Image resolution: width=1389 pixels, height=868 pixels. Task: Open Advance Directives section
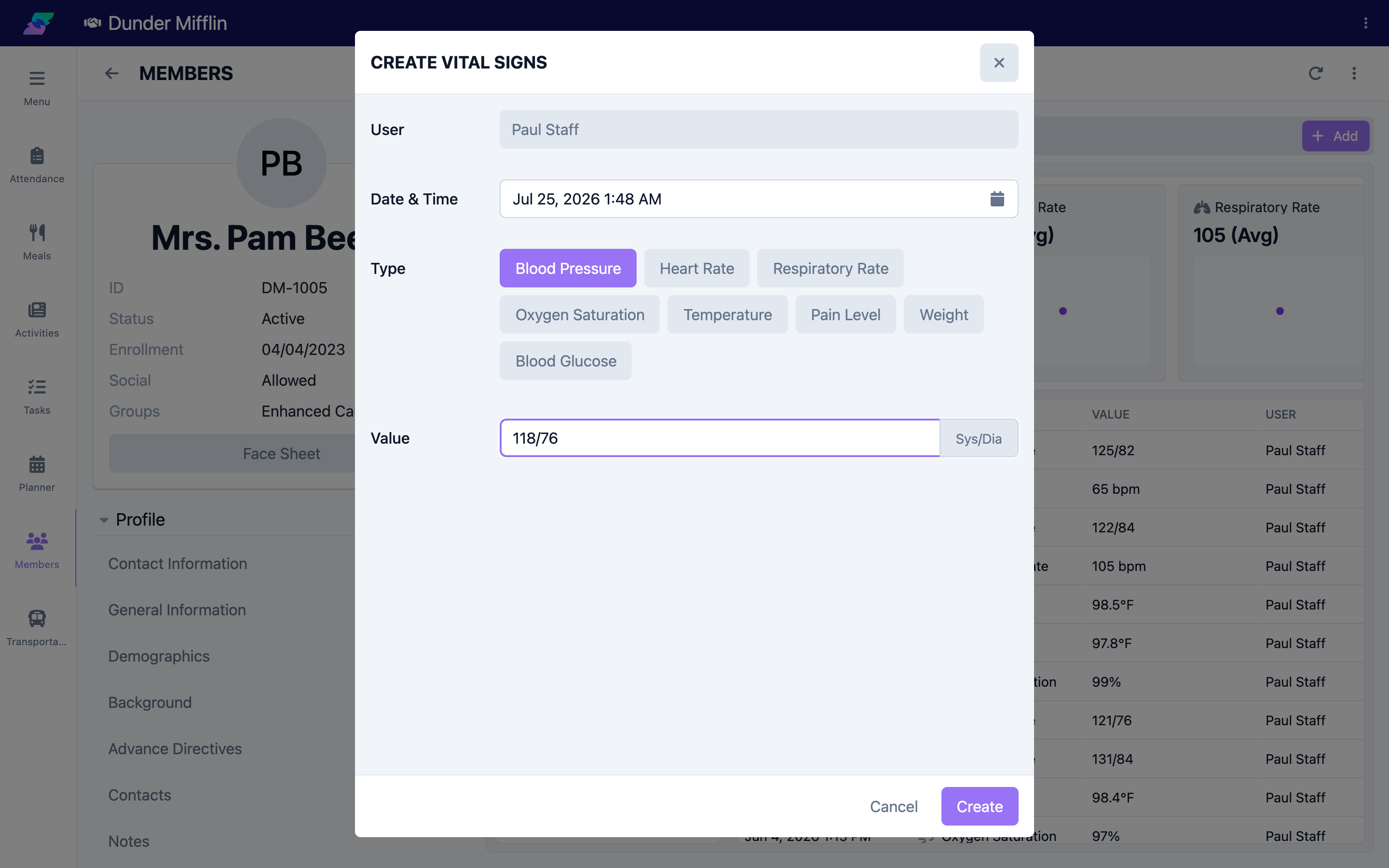pos(175,748)
